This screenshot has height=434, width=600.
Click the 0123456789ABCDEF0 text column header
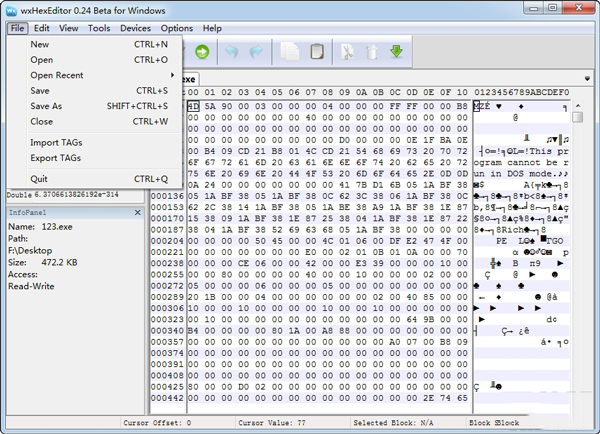pyautogui.click(x=522, y=92)
